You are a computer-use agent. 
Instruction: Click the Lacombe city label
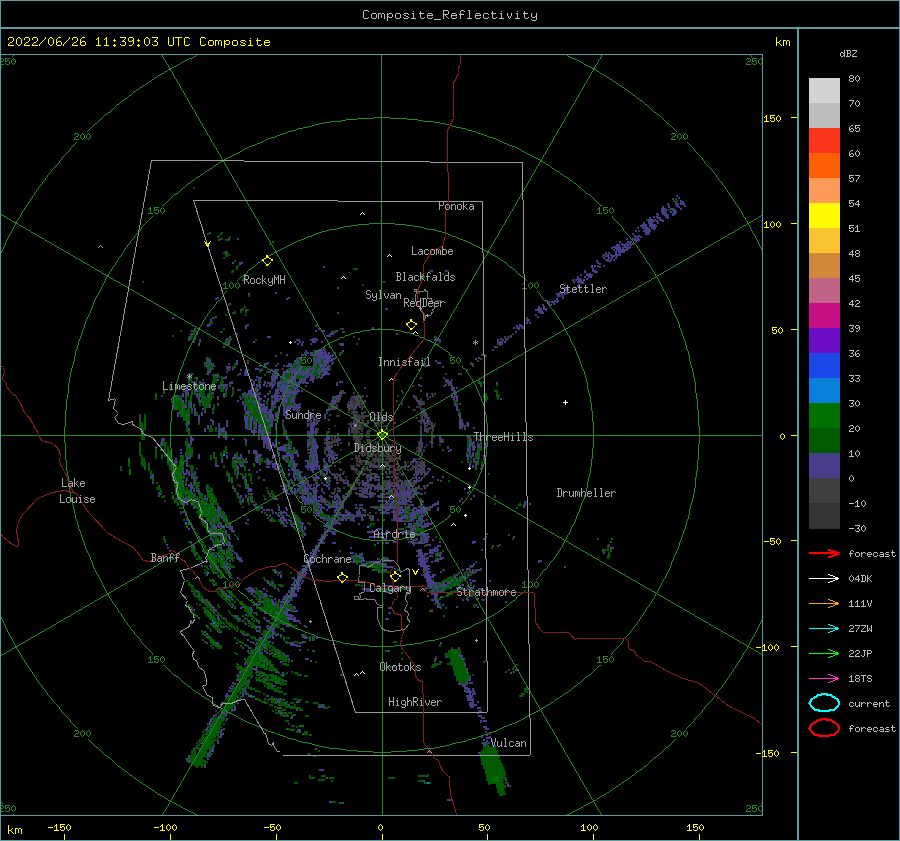tap(432, 251)
